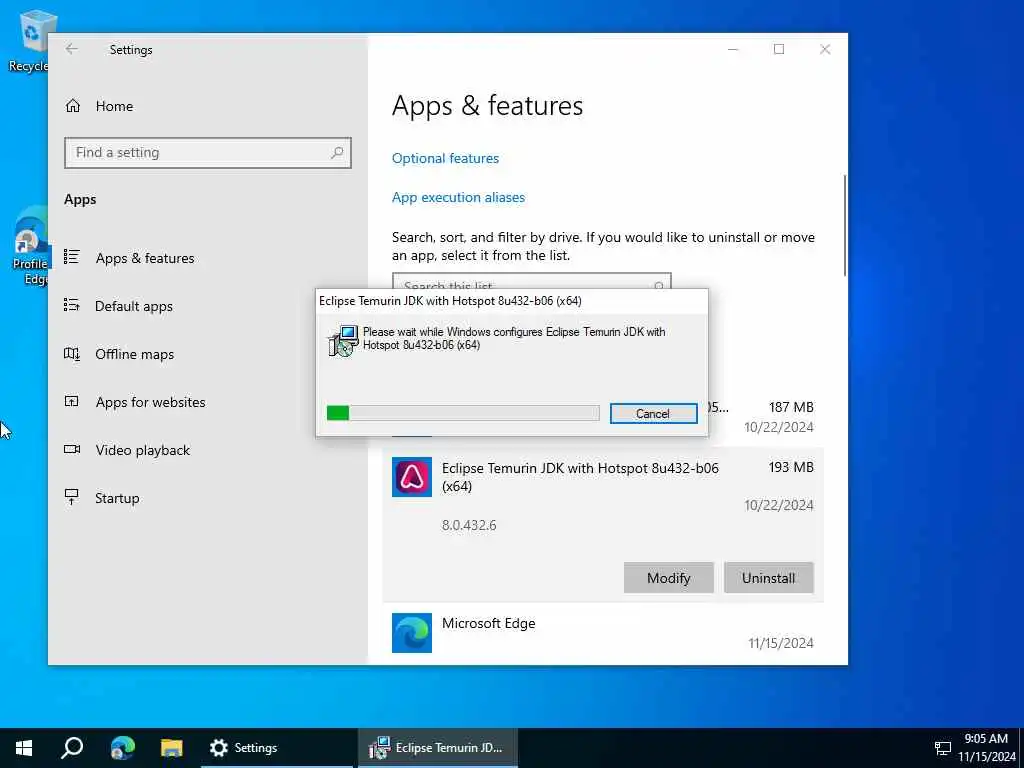This screenshot has height=768, width=1024.
Task: Click the magnifier icon in Find a setting
Action: pyautogui.click(x=337, y=152)
